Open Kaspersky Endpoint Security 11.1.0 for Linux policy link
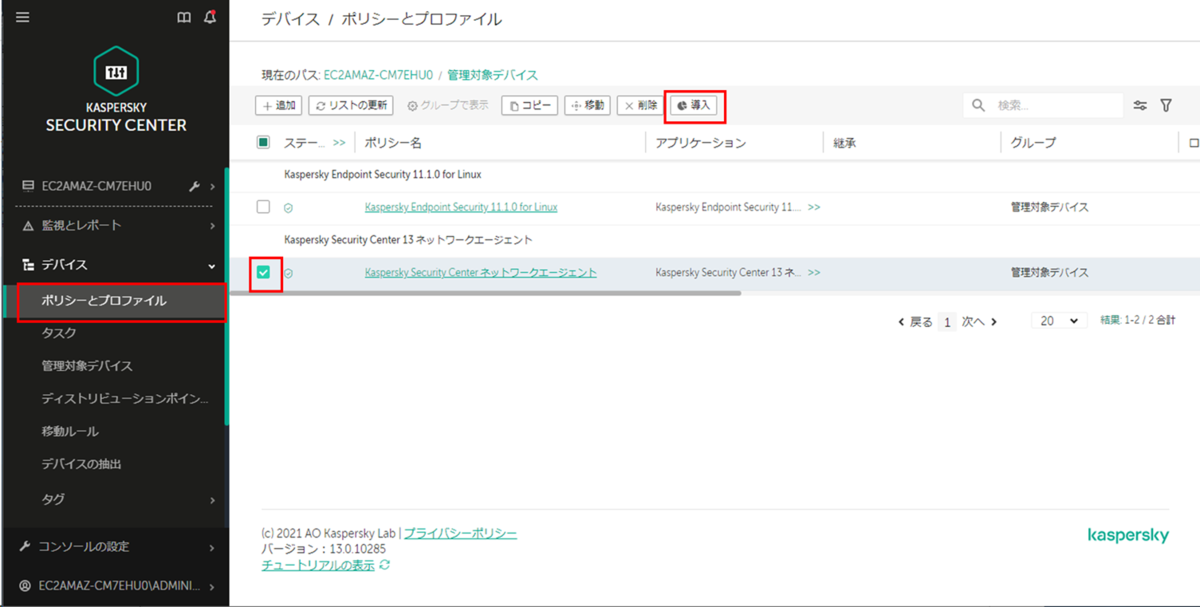This screenshot has width=1200, height=607. coord(461,207)
